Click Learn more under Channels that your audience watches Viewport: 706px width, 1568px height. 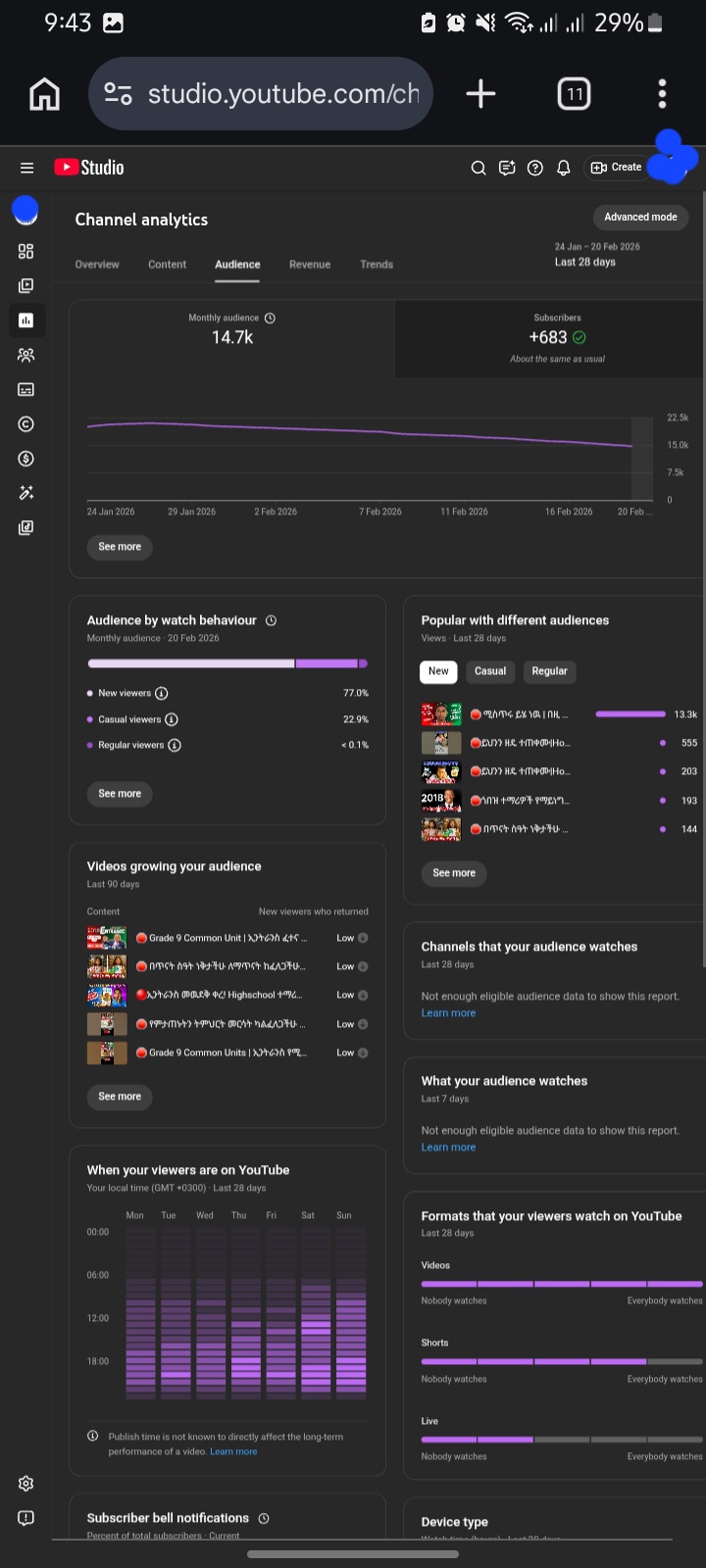[448, 1013]
